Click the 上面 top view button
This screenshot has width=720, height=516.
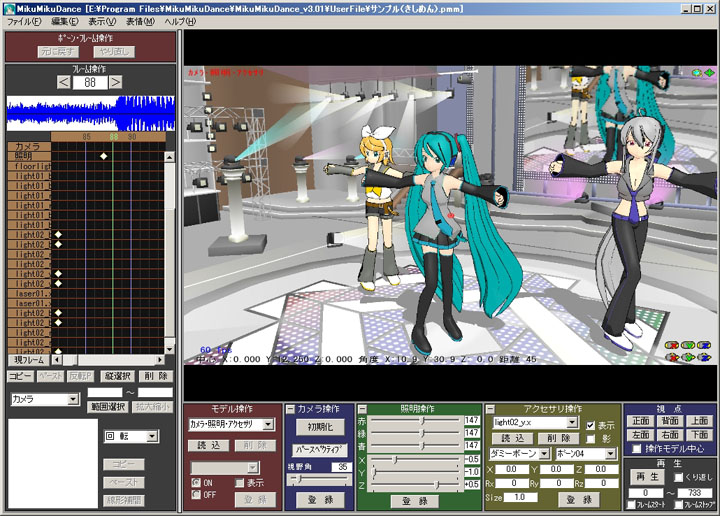699,421
